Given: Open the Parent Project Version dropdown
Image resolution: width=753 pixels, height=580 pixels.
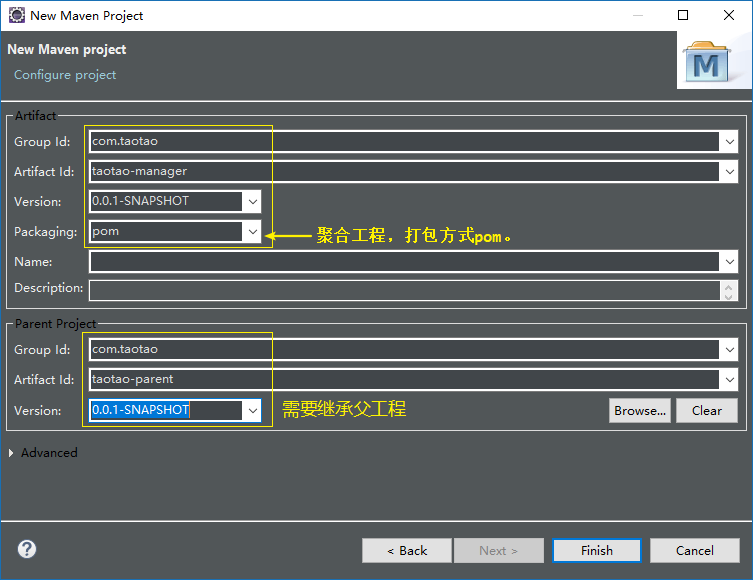Looking at the screenshot, I should 253,411.
